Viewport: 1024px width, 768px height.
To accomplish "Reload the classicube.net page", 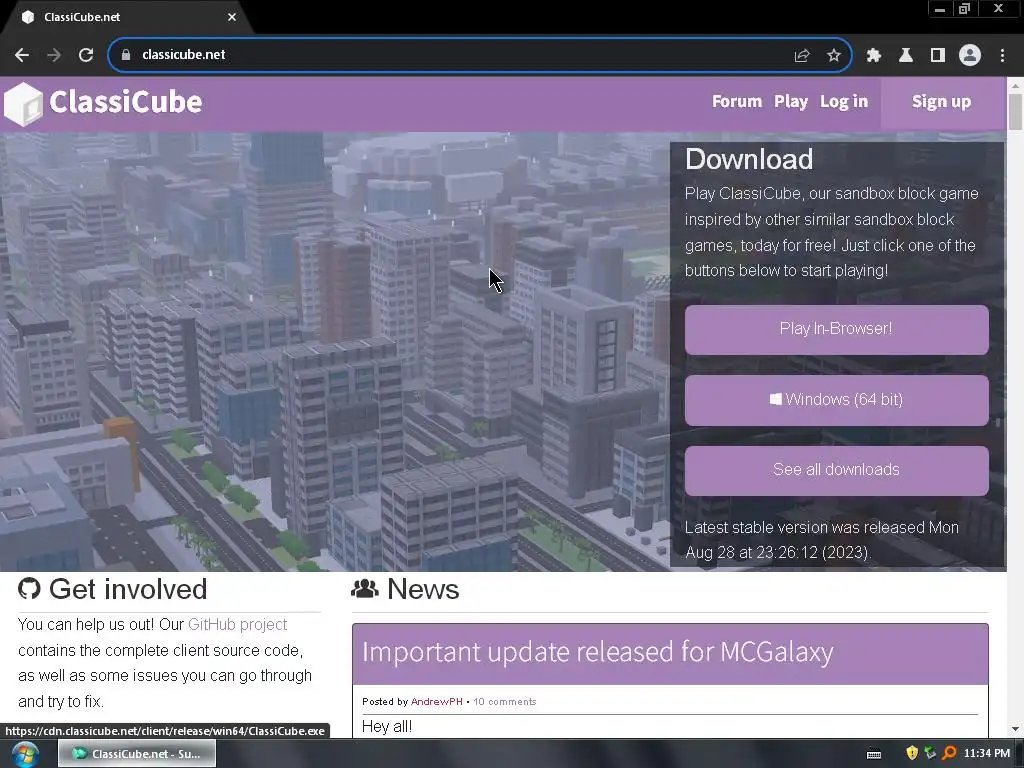I will [x=86, y=55].
